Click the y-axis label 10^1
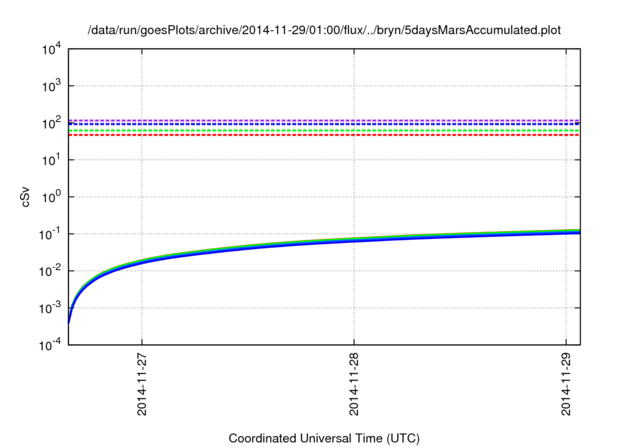The height and width of the screenshot is (448, 640). 51,160
